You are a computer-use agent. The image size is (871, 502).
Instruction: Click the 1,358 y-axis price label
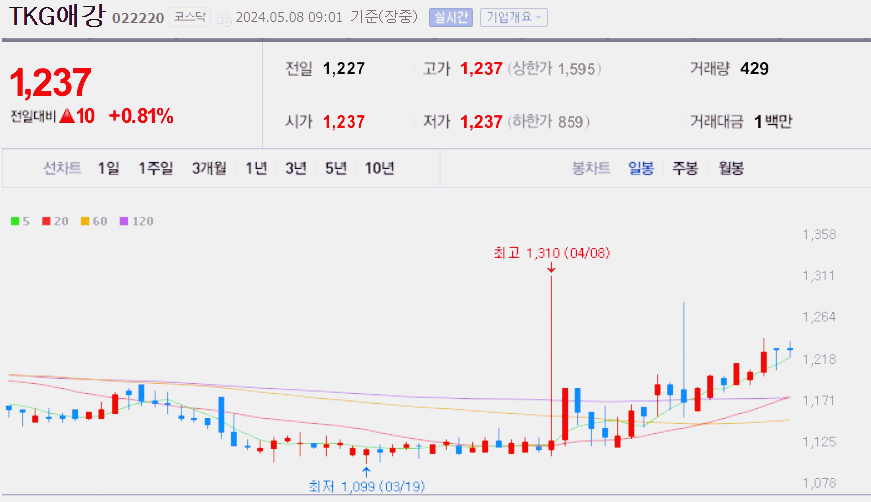[x=819, y=234]
